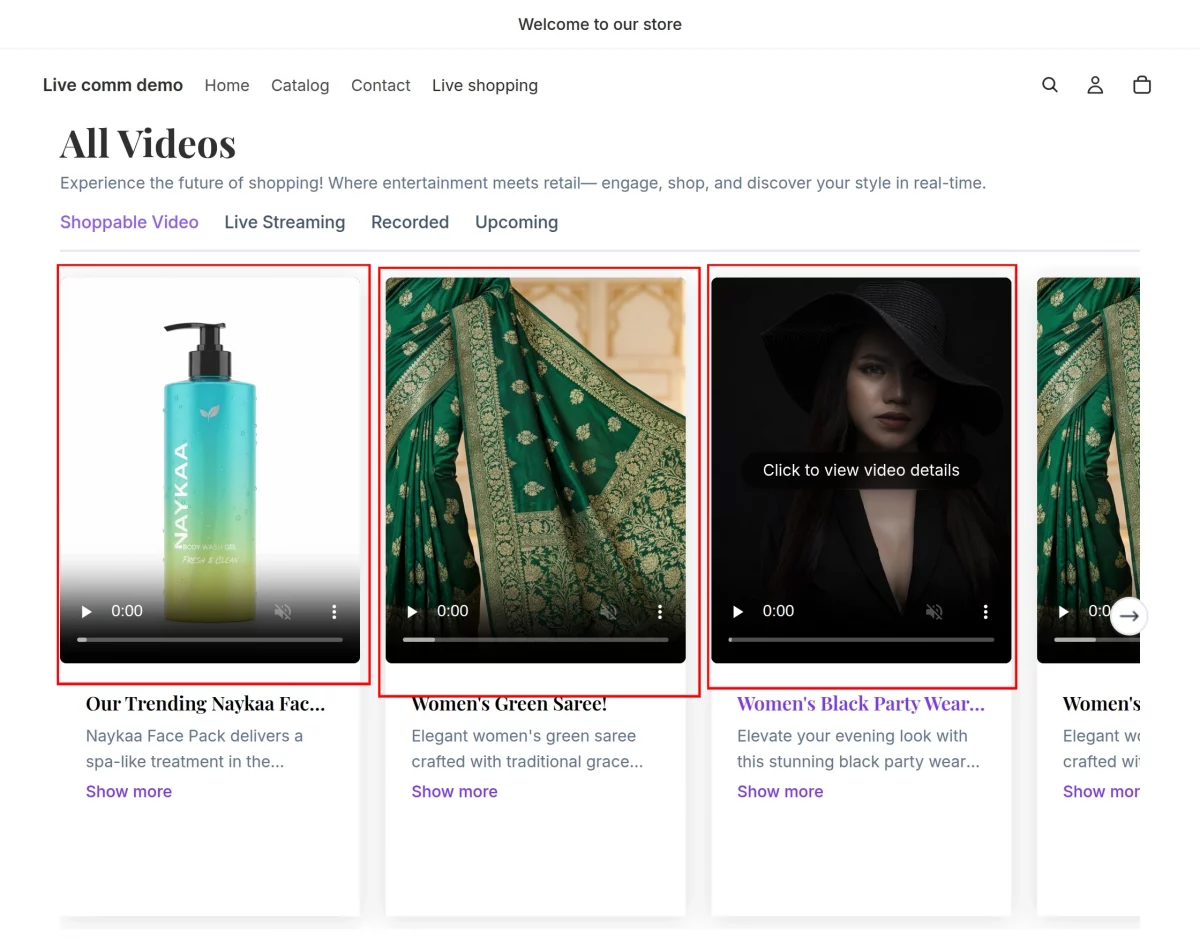Open the Women's Green Saree! title
1200x943 pixels.
coord(509,704)
